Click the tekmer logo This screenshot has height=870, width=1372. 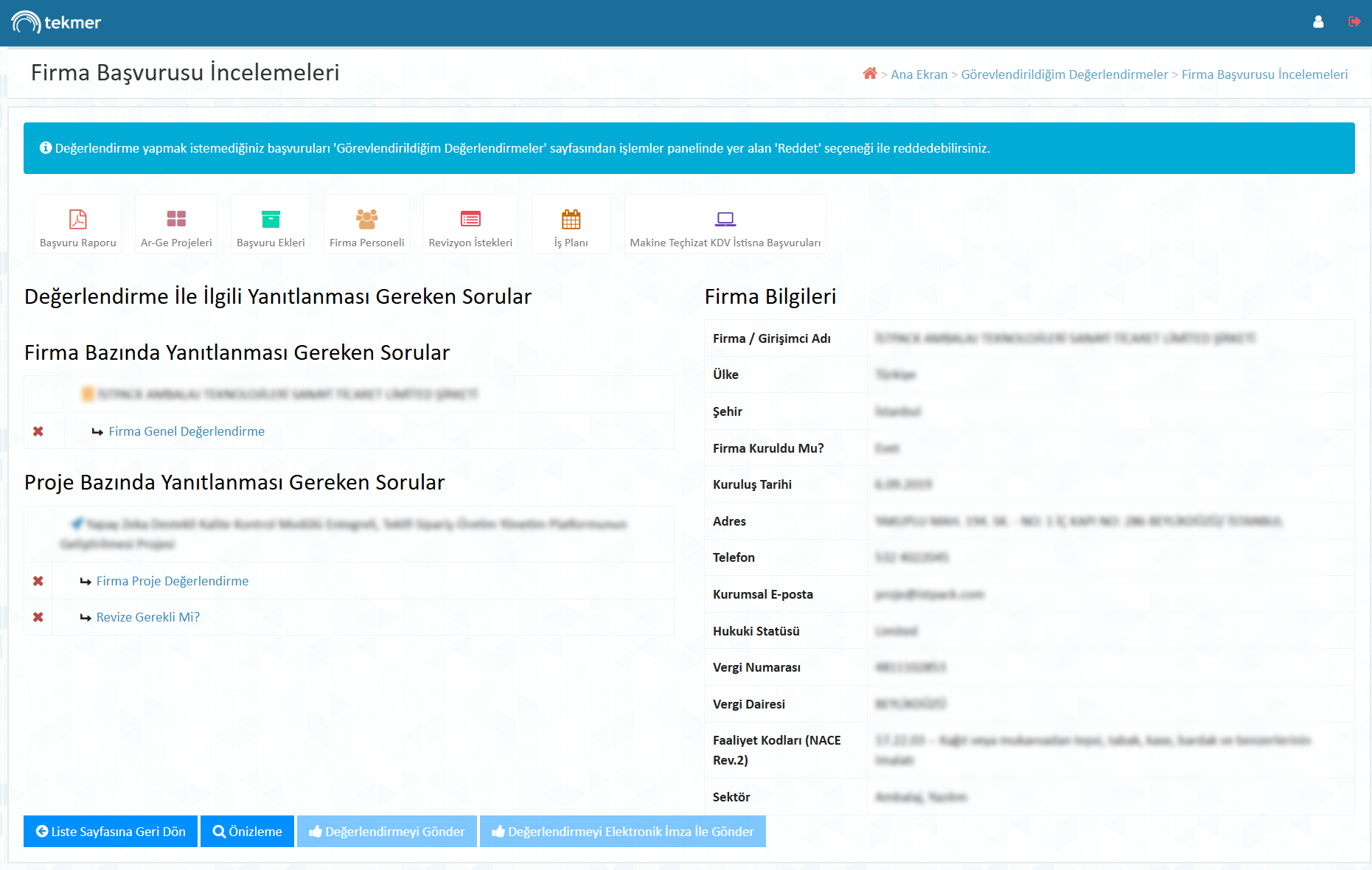click(x=56, y=22)
